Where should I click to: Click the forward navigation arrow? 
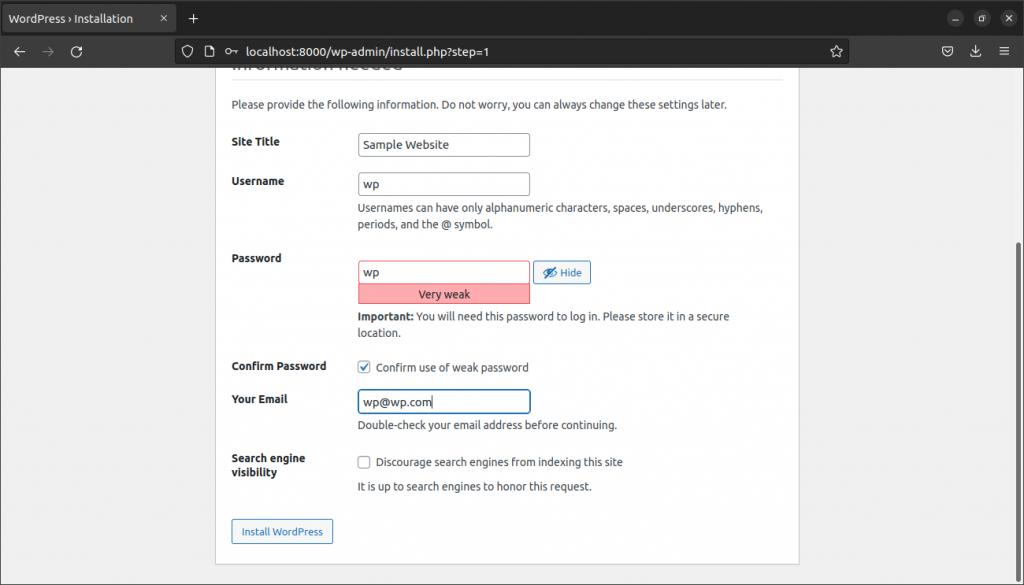pyautogui.click(x=48, y=52)
